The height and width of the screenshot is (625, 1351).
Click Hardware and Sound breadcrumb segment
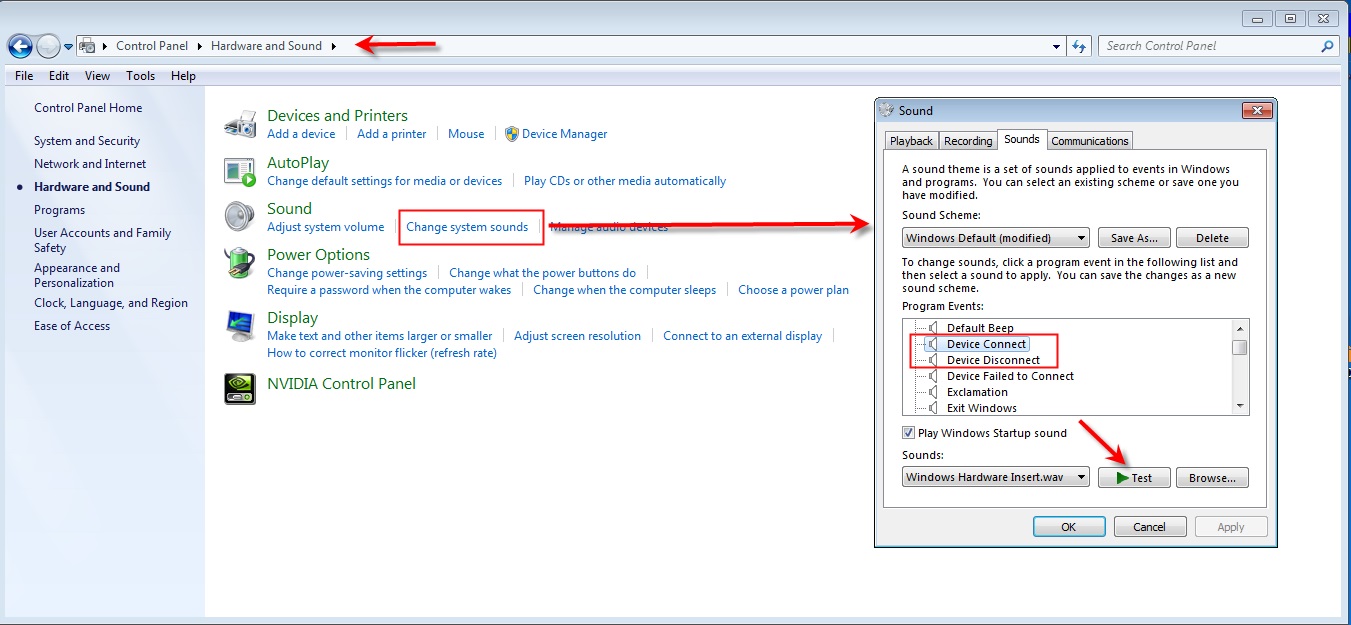tap(266, 46)
